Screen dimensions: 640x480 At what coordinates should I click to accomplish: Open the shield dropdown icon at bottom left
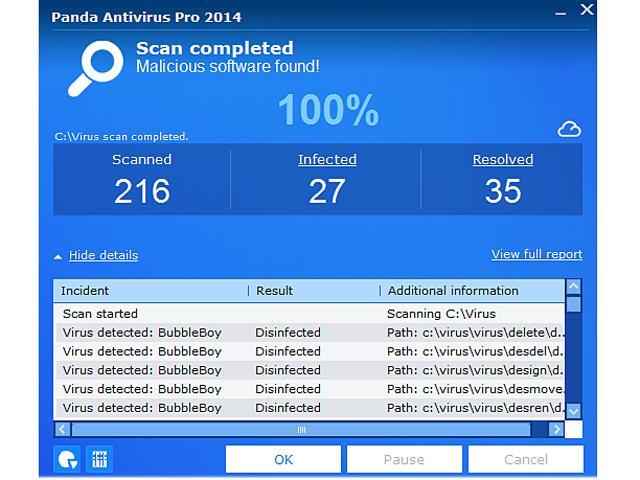[67, 460]
